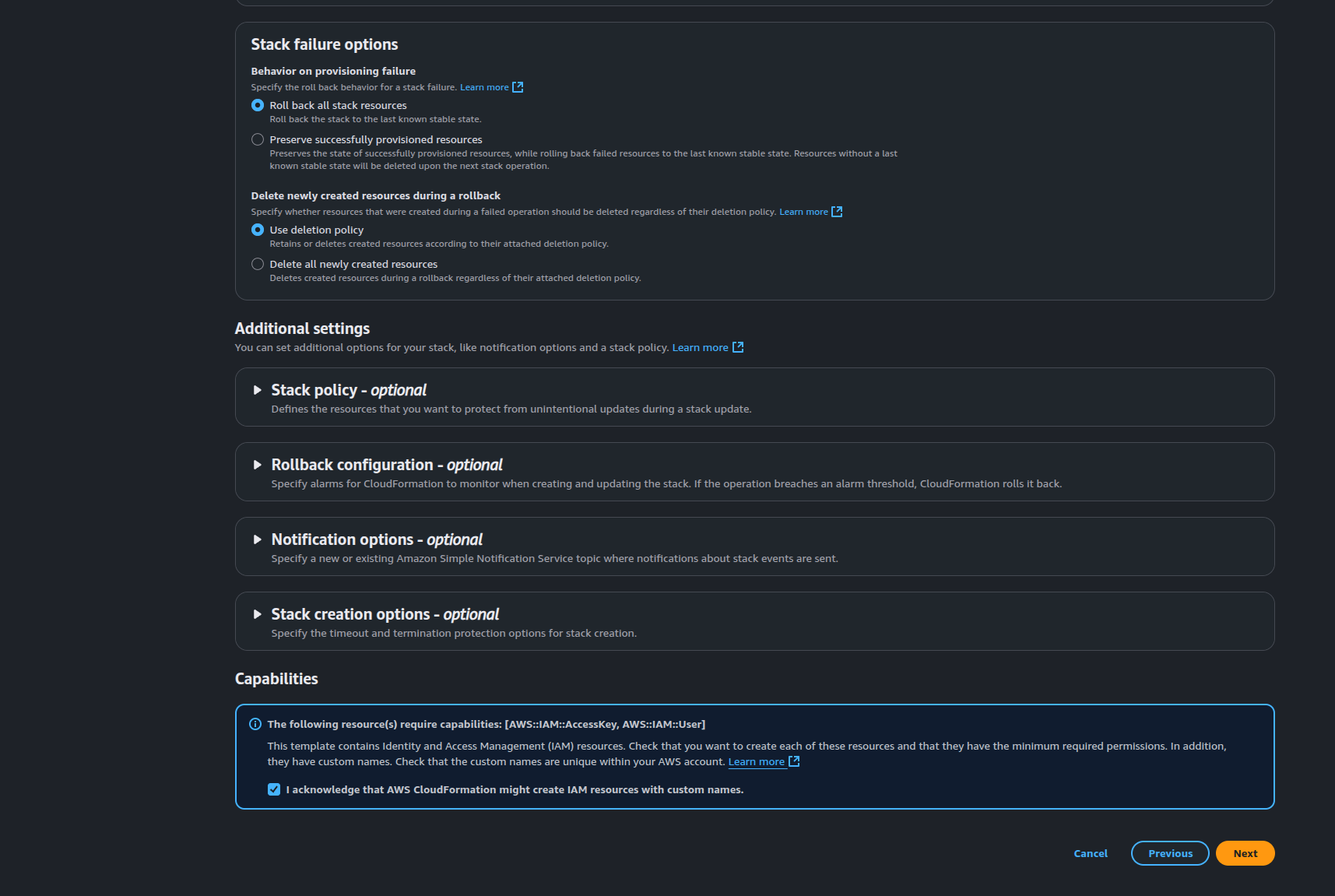Select Preserve successfully provisioned resources option

coord(258,139)
